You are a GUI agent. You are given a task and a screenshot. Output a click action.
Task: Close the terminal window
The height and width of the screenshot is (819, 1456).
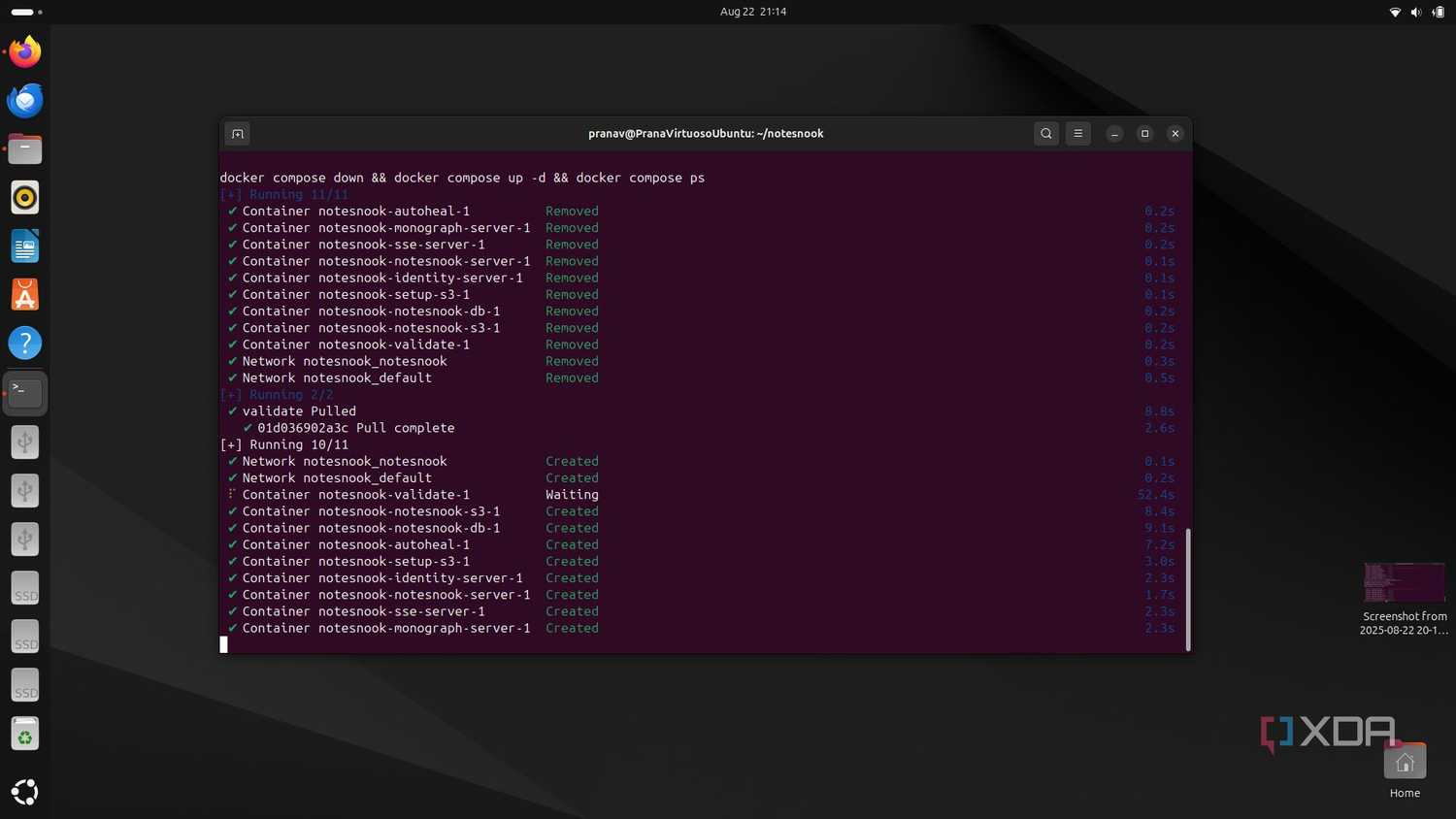1175,134
